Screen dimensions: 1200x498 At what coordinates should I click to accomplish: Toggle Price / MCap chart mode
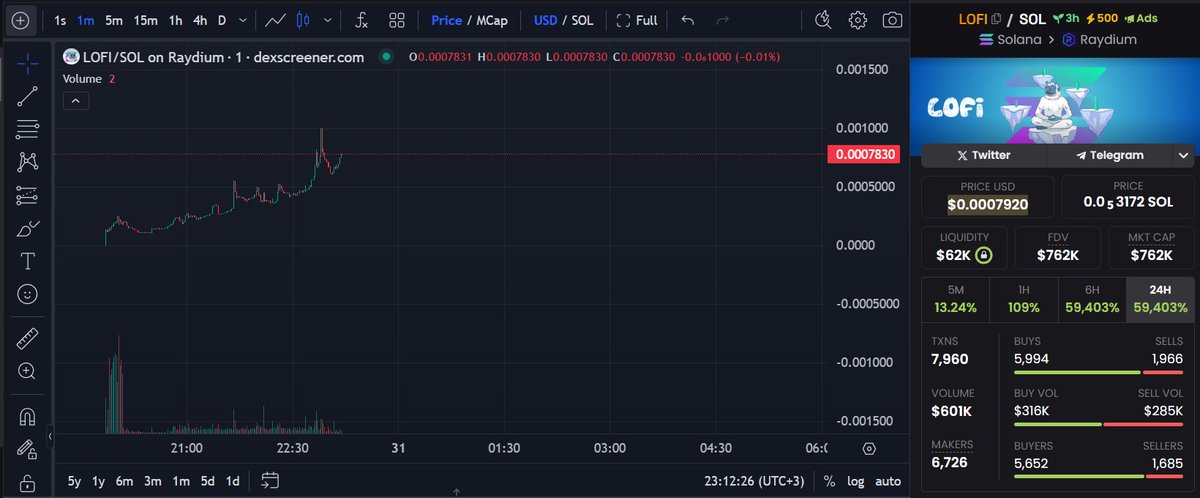tap(469, 20)
